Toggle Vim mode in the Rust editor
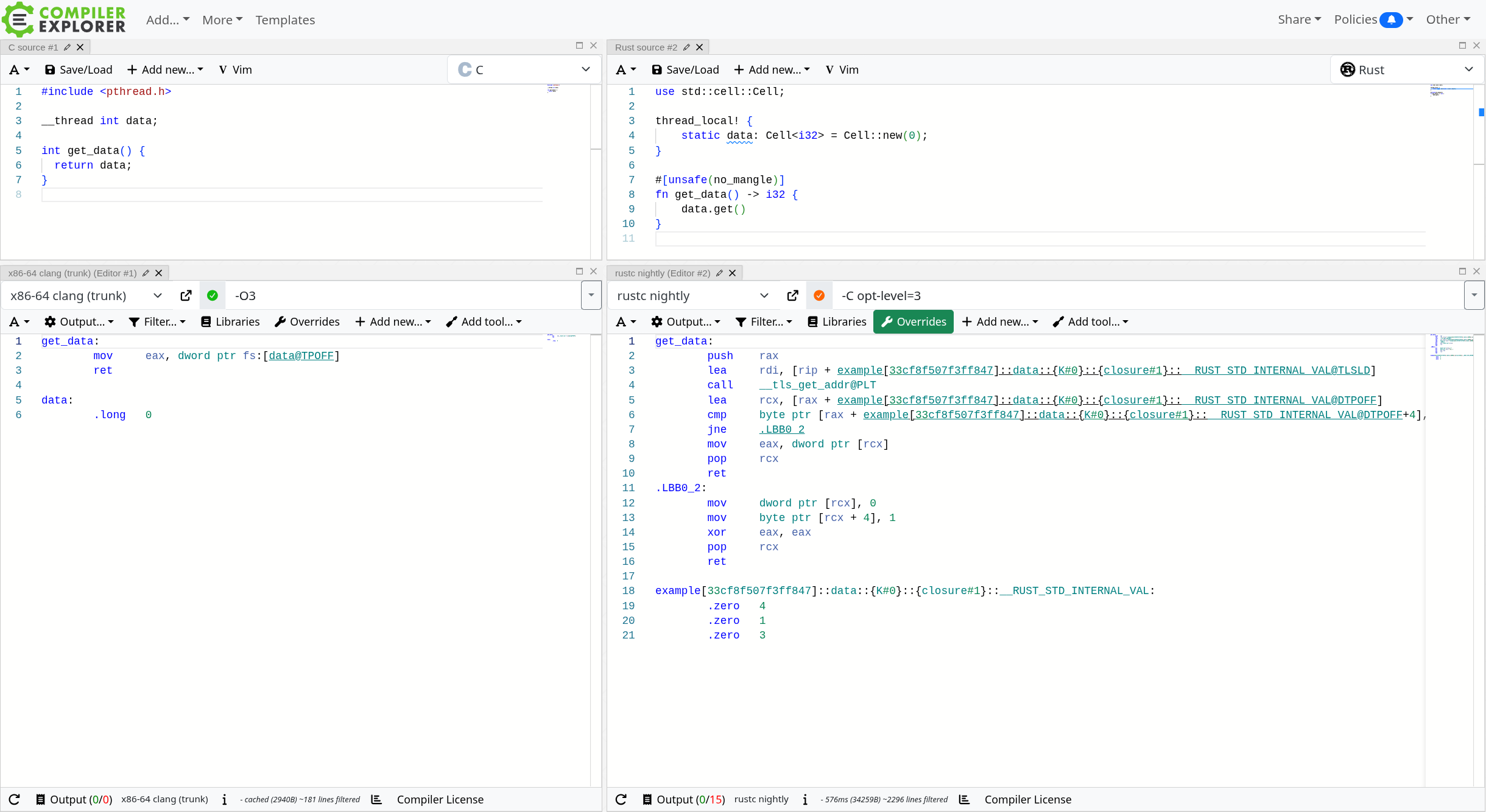This screenshot has width=1486, height=812. coord(842,70)
